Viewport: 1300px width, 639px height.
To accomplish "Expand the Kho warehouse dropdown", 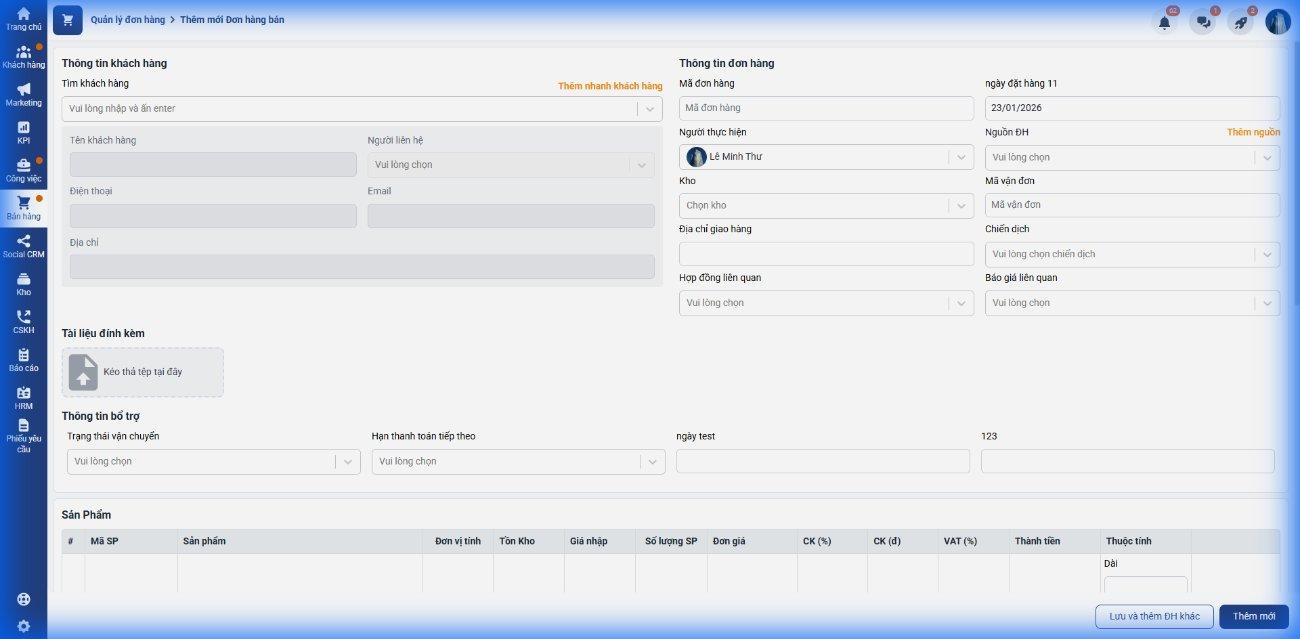I will tap(826, 205).
